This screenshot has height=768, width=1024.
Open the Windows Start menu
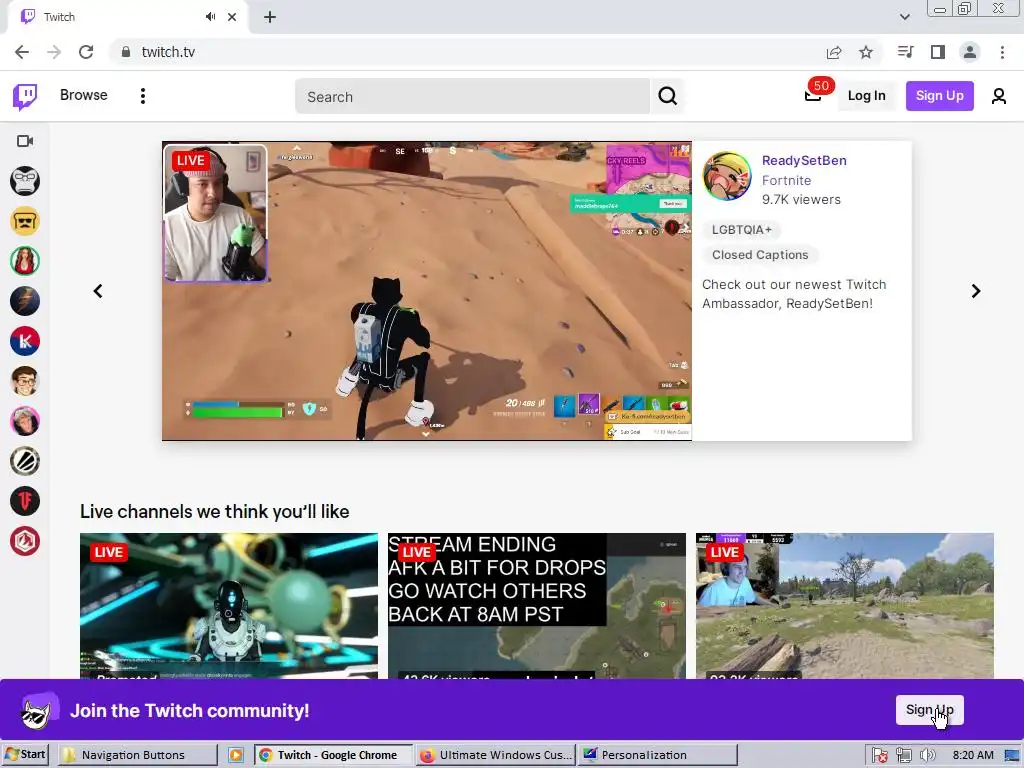(x=25, y=755)
